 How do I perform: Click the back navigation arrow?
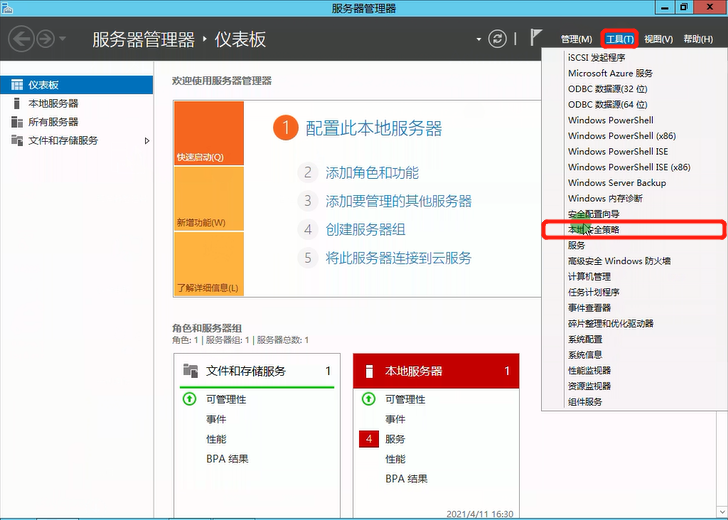pyautogui.click(x=21, y=39)
